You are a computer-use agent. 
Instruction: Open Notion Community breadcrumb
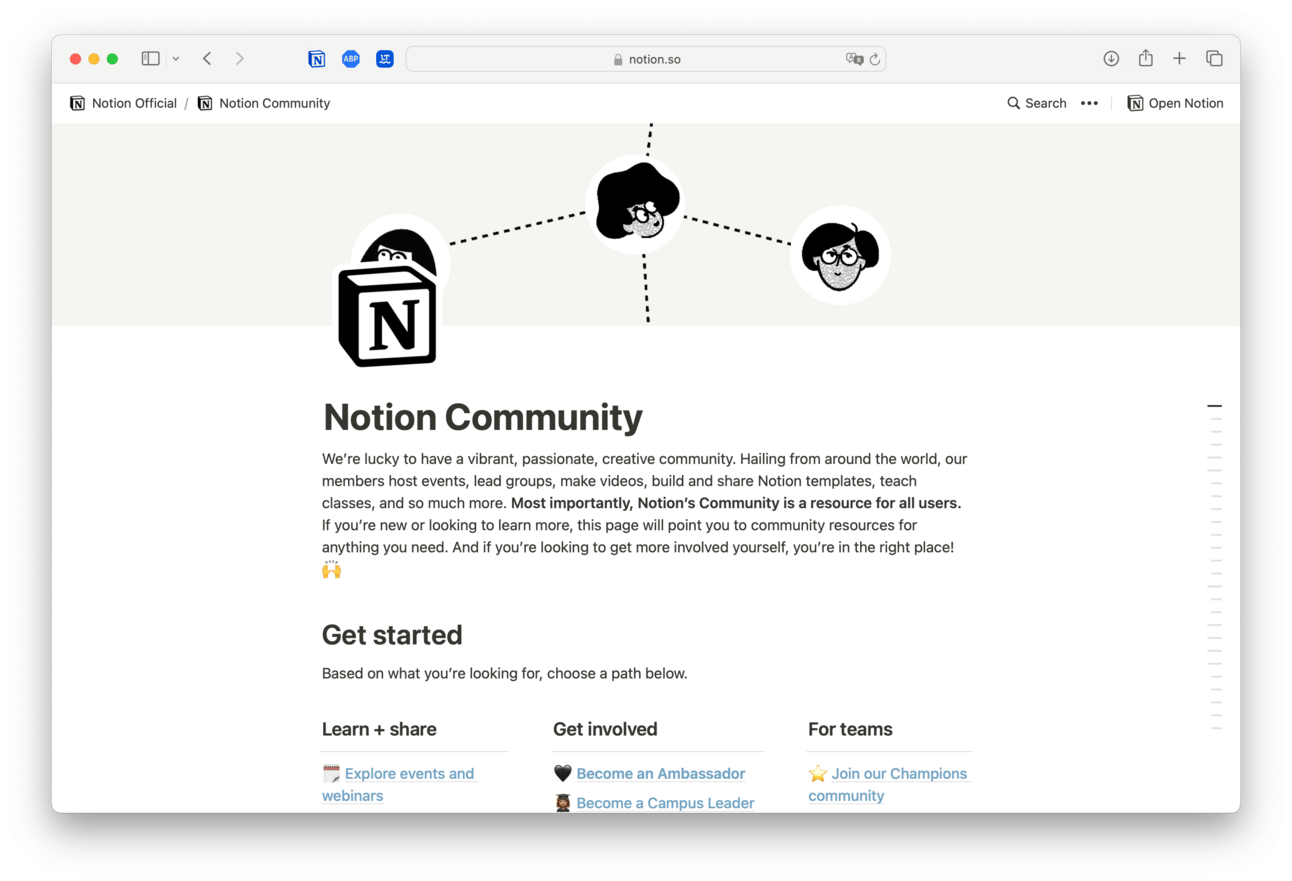pyautogui.click(x=264, y=103)
